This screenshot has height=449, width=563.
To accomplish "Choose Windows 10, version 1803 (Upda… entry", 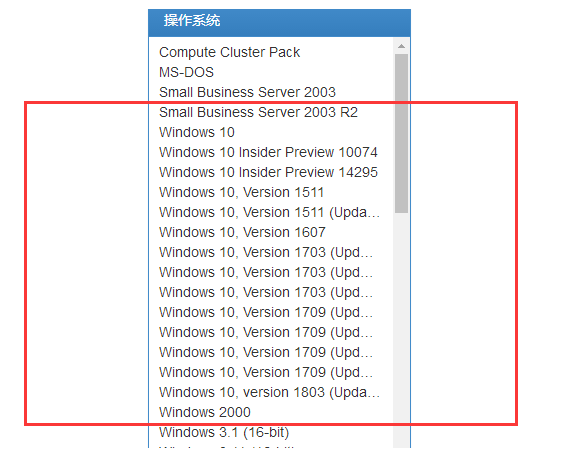I will coord(269,392).
